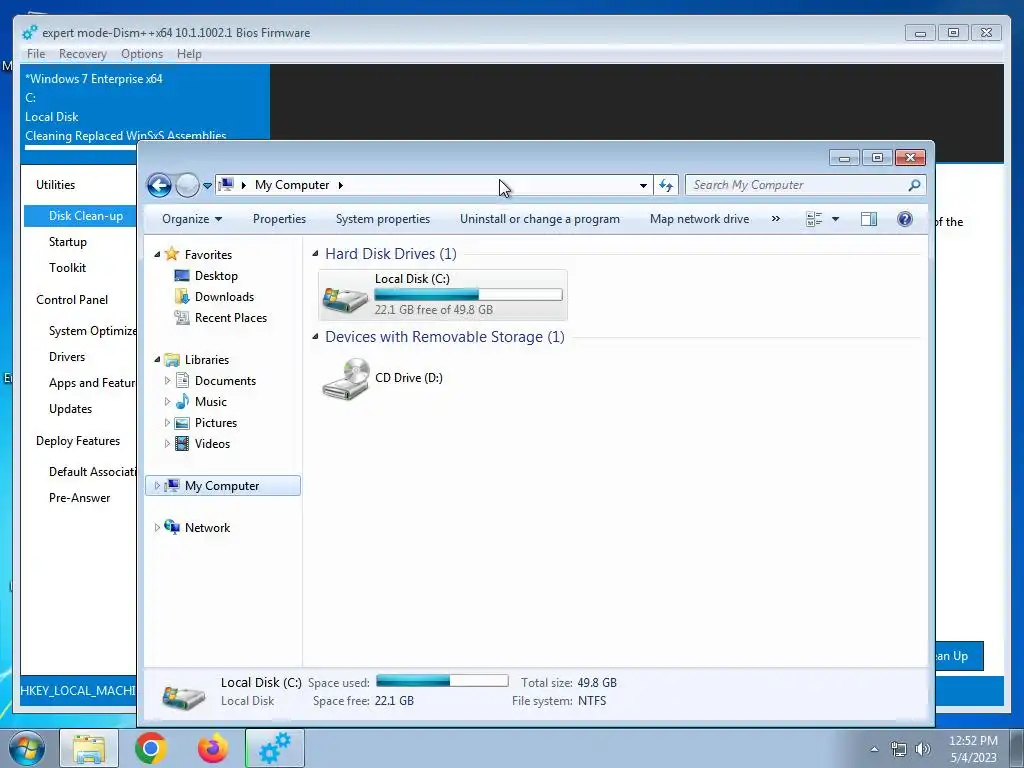This screenshot has height=768, width=1024.
Task: Select Pre-Answer in Dism++ sidebar
Action: (x=80, y=498)
